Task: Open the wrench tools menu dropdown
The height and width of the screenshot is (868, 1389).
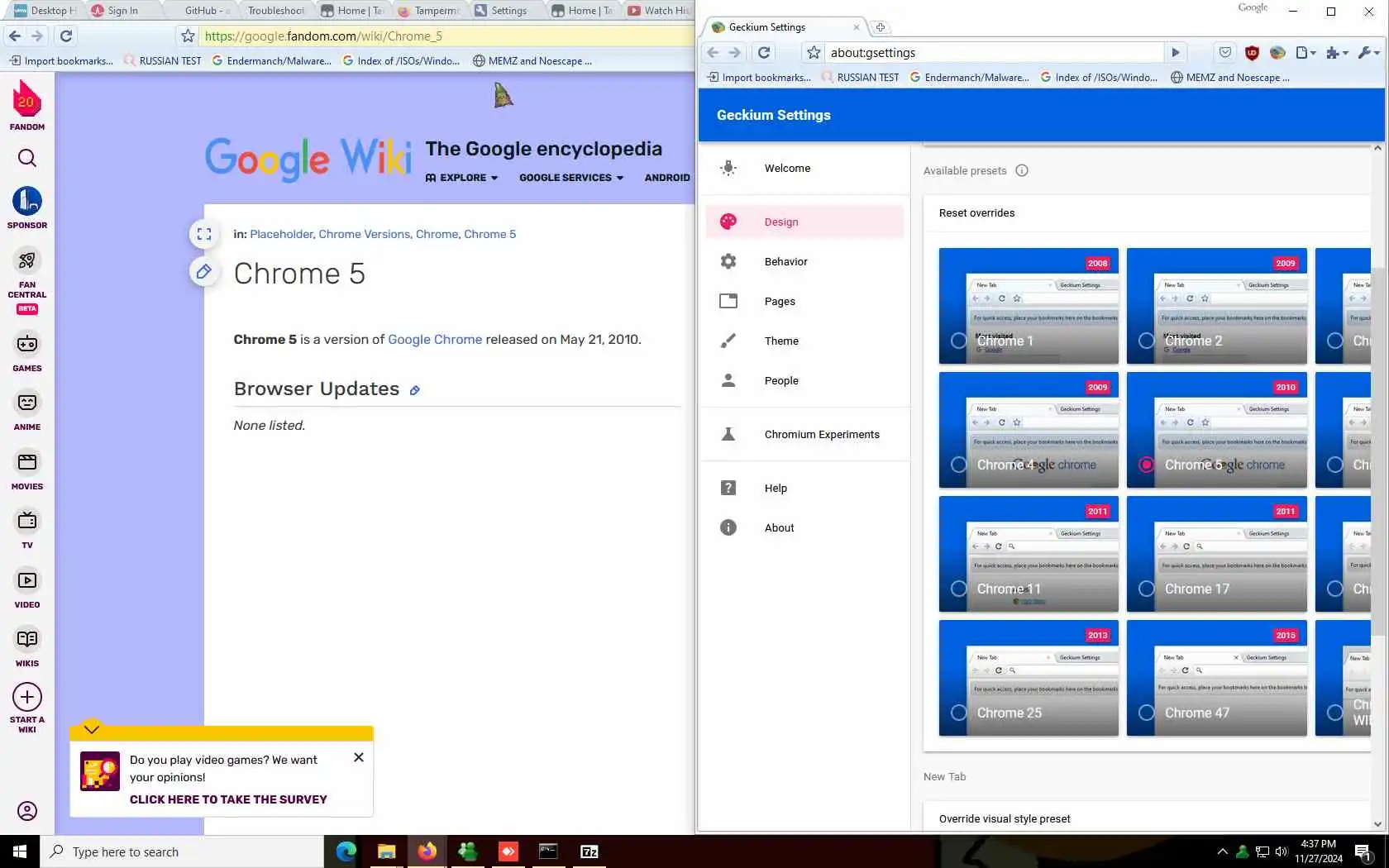Action: pyautogui.click(x=1368, y=52)
